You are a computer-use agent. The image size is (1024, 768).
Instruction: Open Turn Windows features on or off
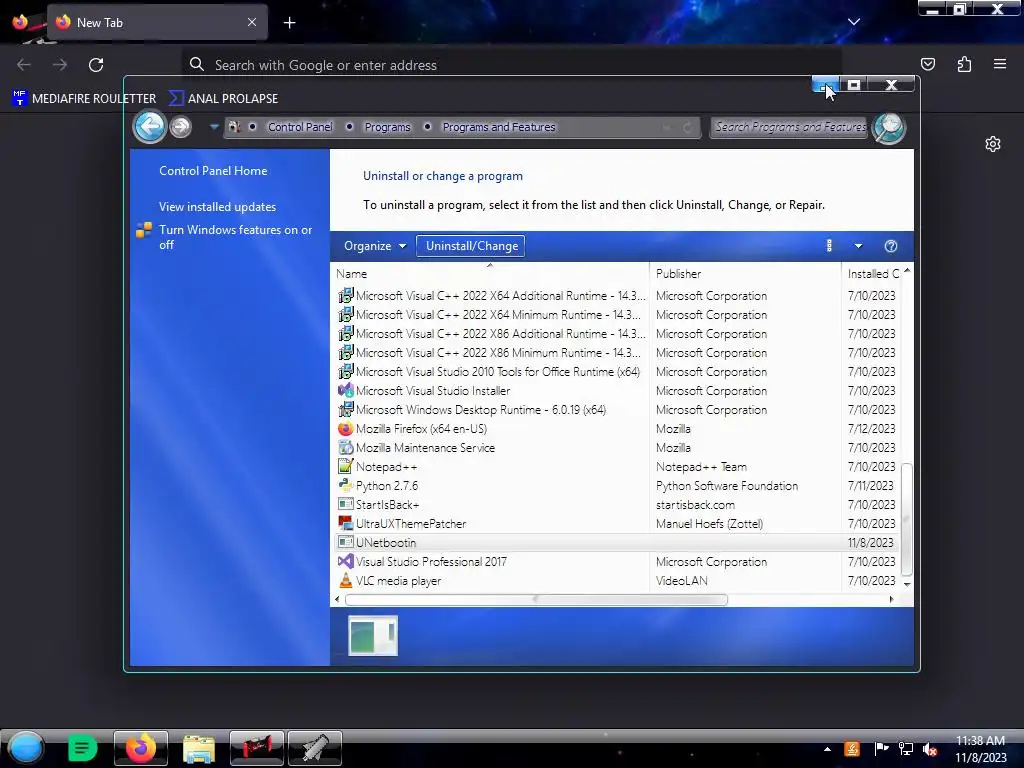235,237
